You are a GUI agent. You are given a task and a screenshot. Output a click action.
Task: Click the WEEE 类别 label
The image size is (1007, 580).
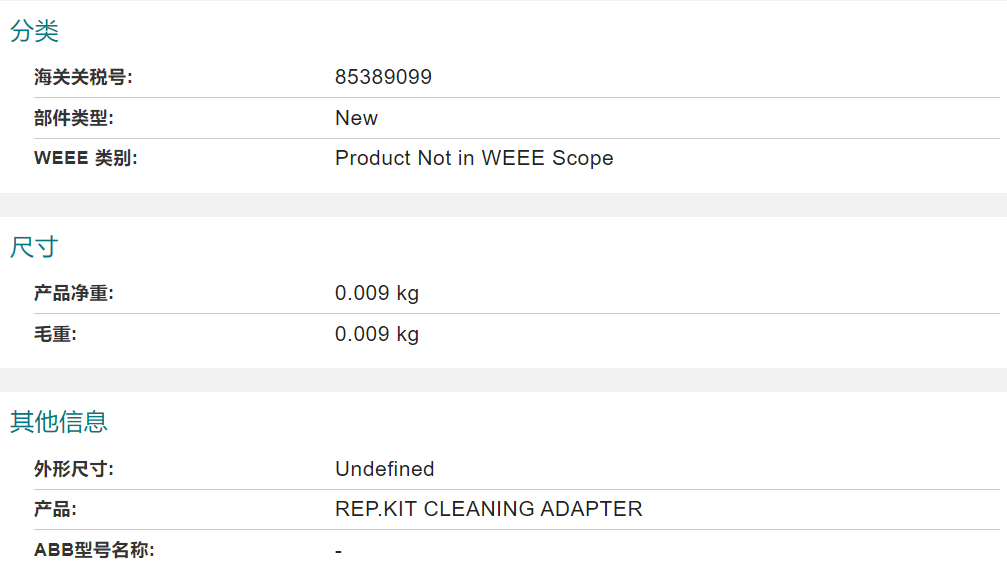coord(85,158)
